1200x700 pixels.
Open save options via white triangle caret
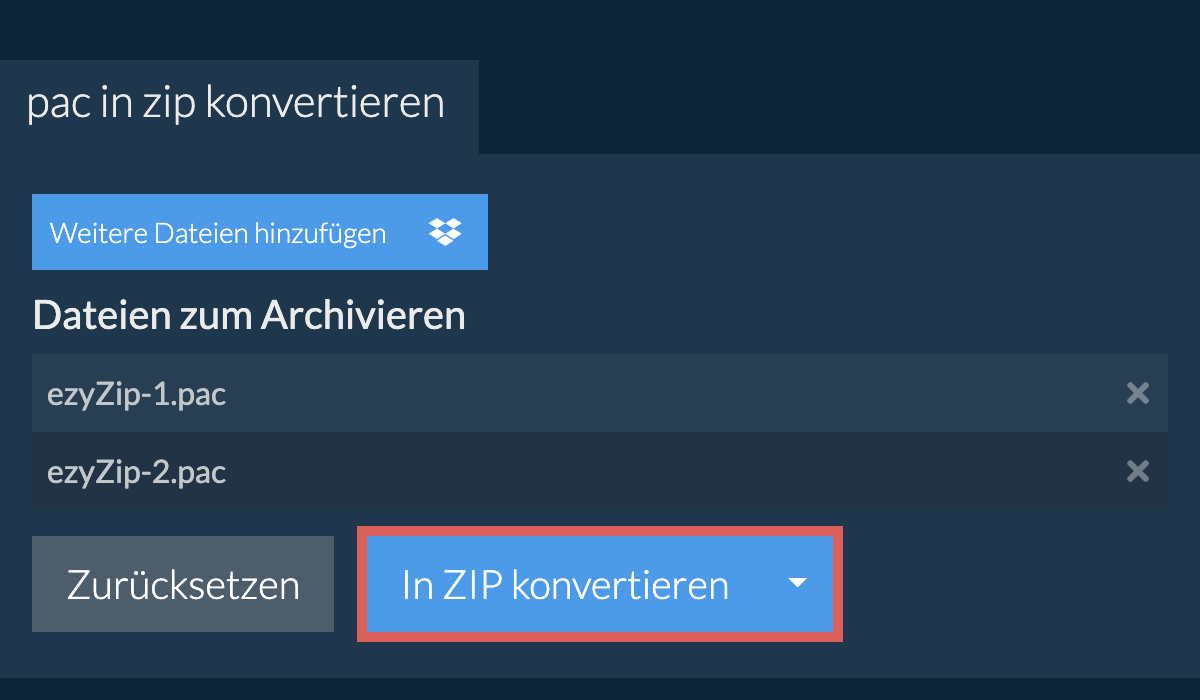(x=797, y=584)
